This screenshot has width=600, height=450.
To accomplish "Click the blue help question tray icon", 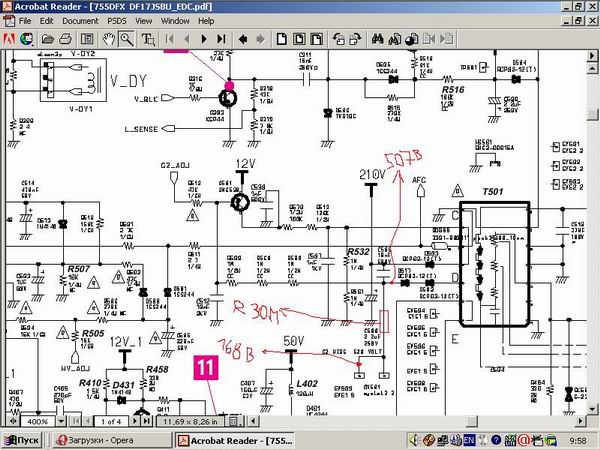I will pyautogui.click(x=496, y=440).
